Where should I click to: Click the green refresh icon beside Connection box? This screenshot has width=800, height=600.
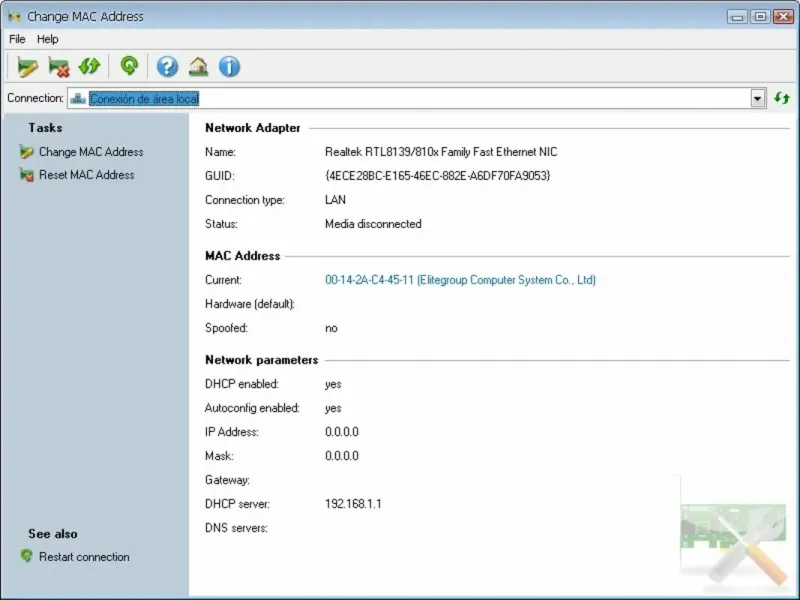782,97
